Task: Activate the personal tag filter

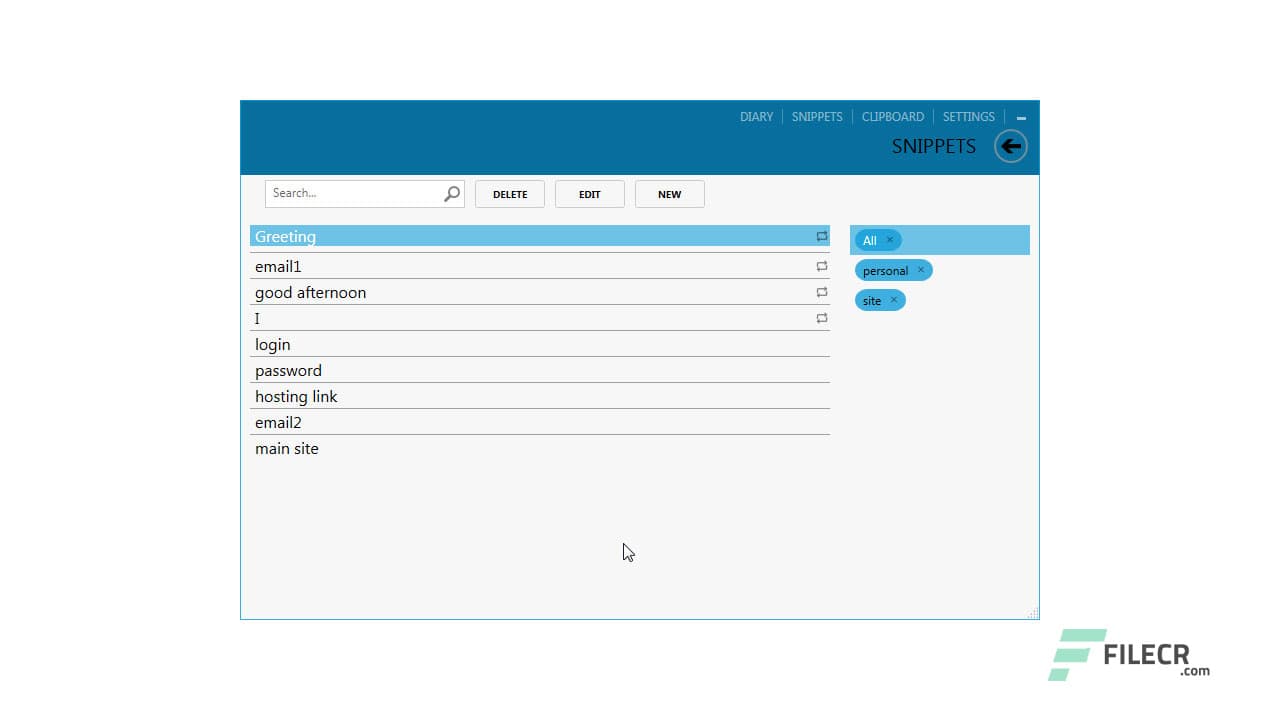Action: coord(885,270)
